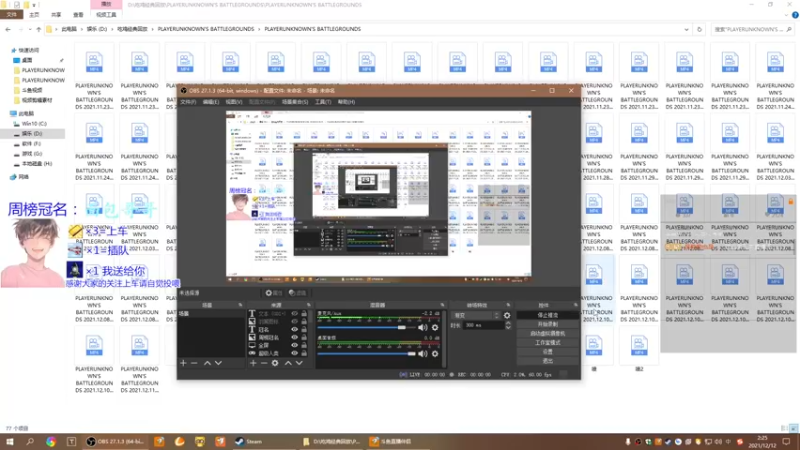Add a new scene with the plus icon

pyautogui.click(x=184, y=363)
